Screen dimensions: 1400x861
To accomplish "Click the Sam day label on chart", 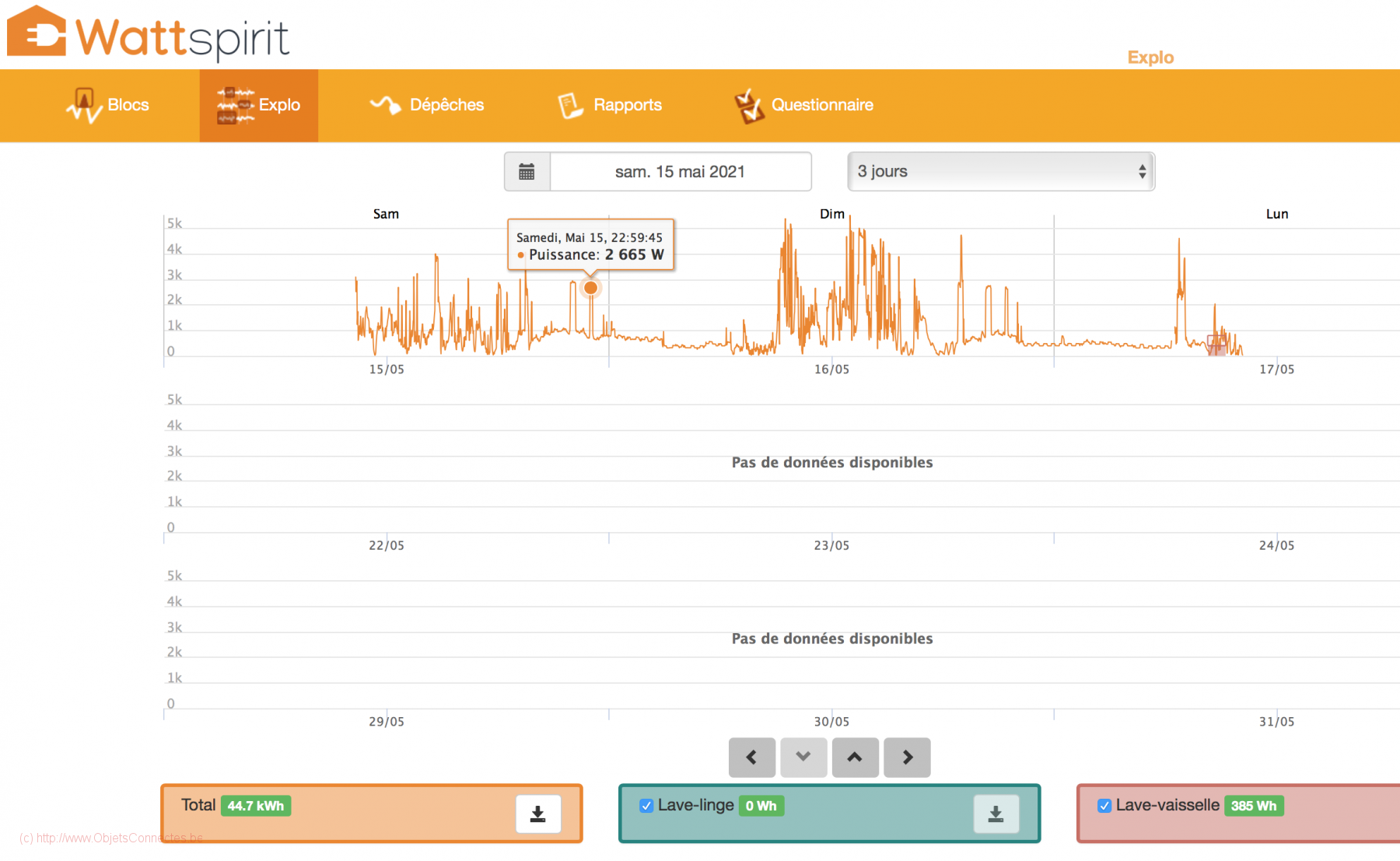I will 386,214.
